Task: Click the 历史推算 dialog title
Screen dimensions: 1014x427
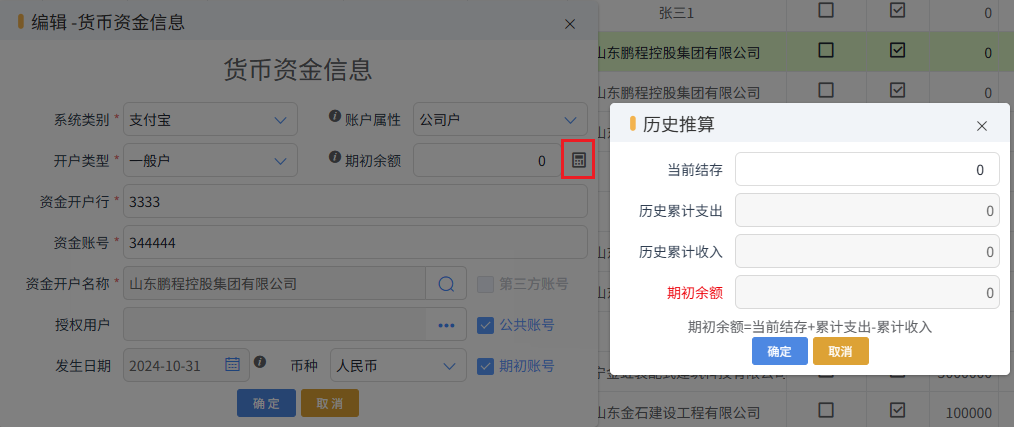Action: (x=678, y=124)
